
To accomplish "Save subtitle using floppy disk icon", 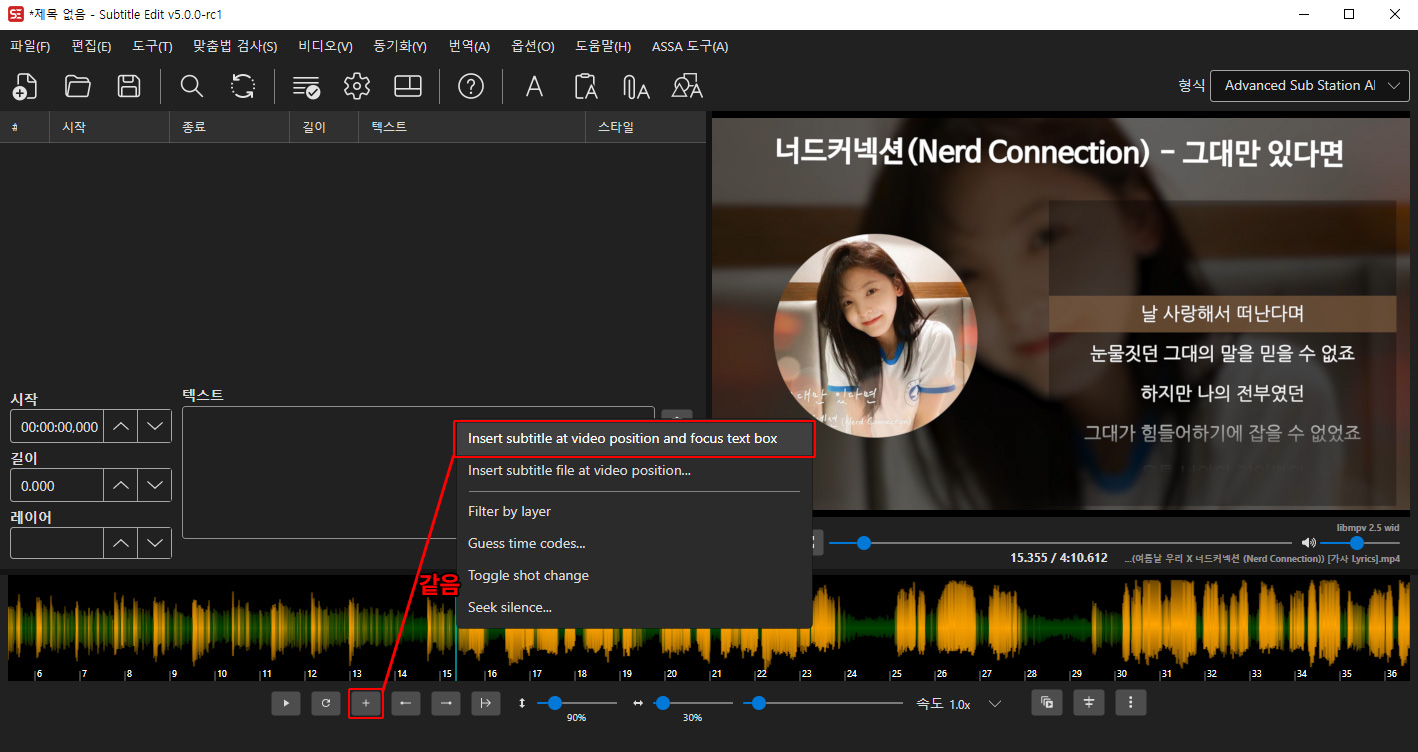I will (x=129, y=86).
